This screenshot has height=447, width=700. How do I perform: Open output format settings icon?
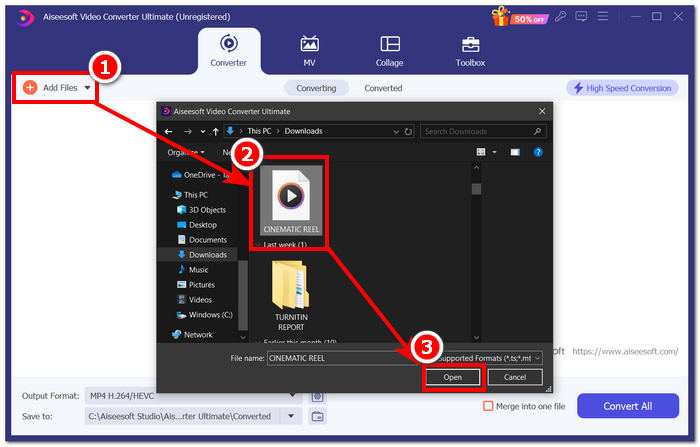(317, 397)
